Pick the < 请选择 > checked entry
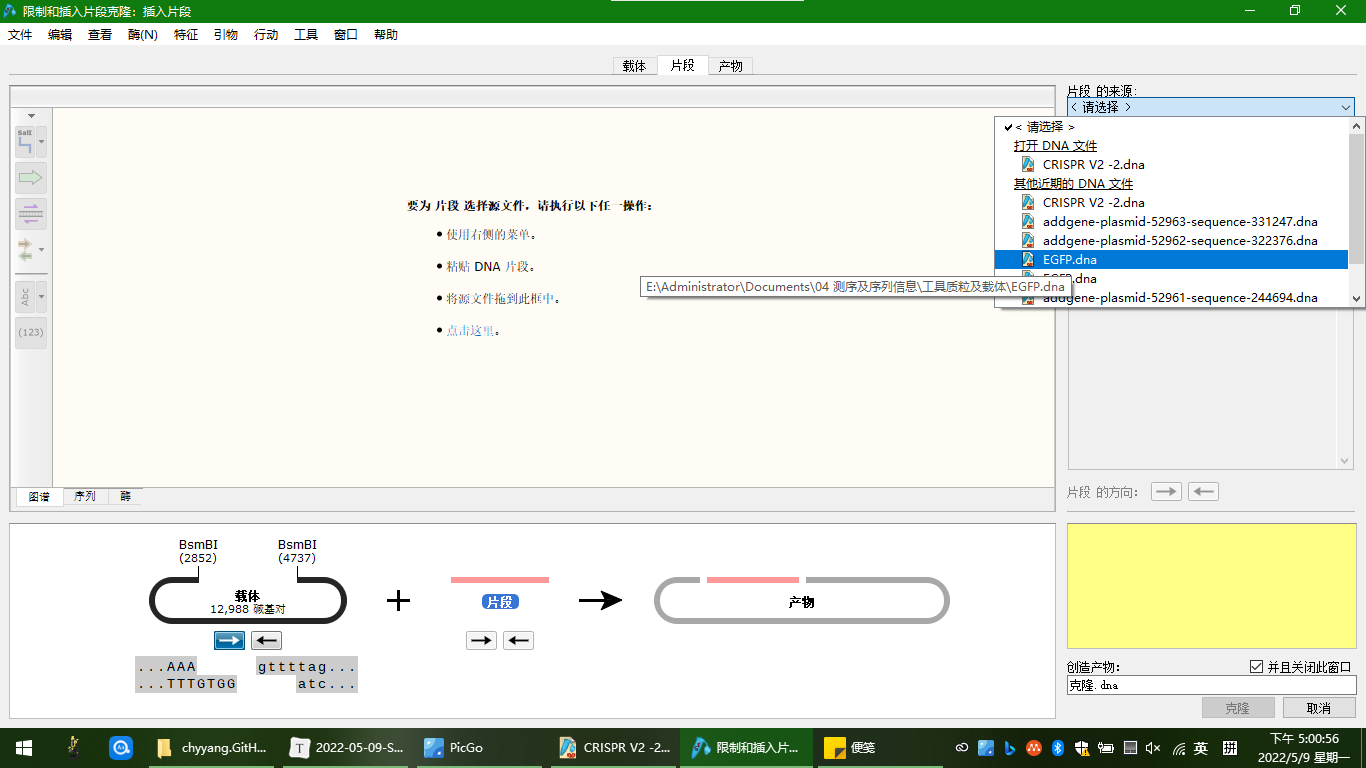Screen dimensions: 1366x768 [1172, 127]
